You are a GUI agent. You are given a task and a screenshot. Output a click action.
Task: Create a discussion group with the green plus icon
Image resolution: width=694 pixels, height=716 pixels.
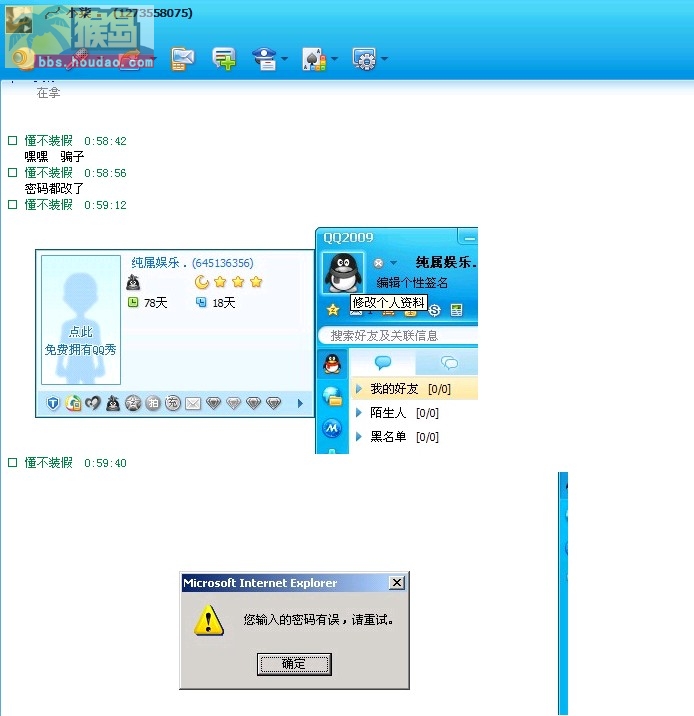pyautogui.click(x=224, y=59)
